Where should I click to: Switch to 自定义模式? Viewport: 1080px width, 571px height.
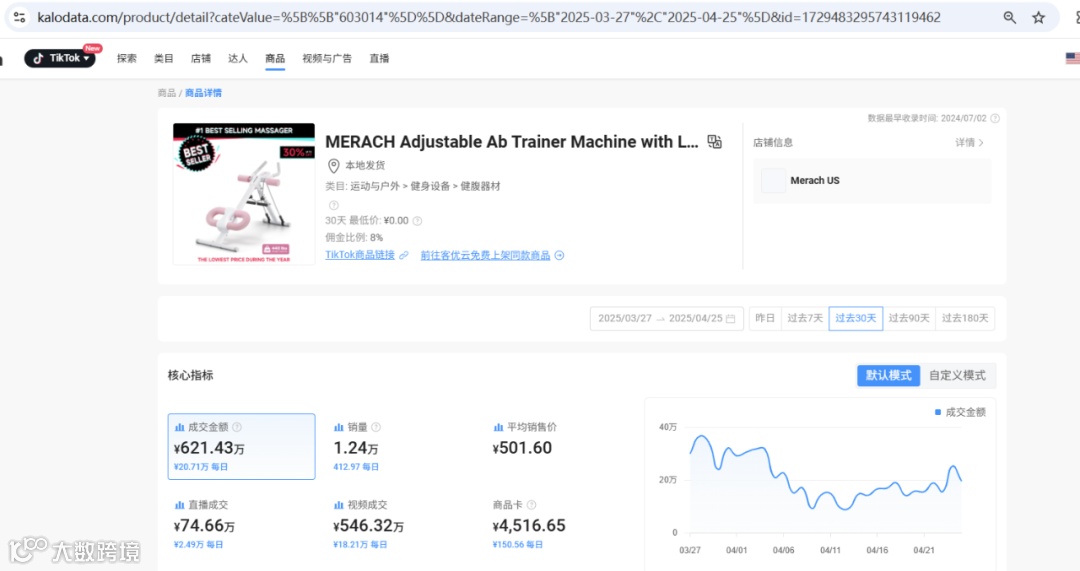coord(957,375)
